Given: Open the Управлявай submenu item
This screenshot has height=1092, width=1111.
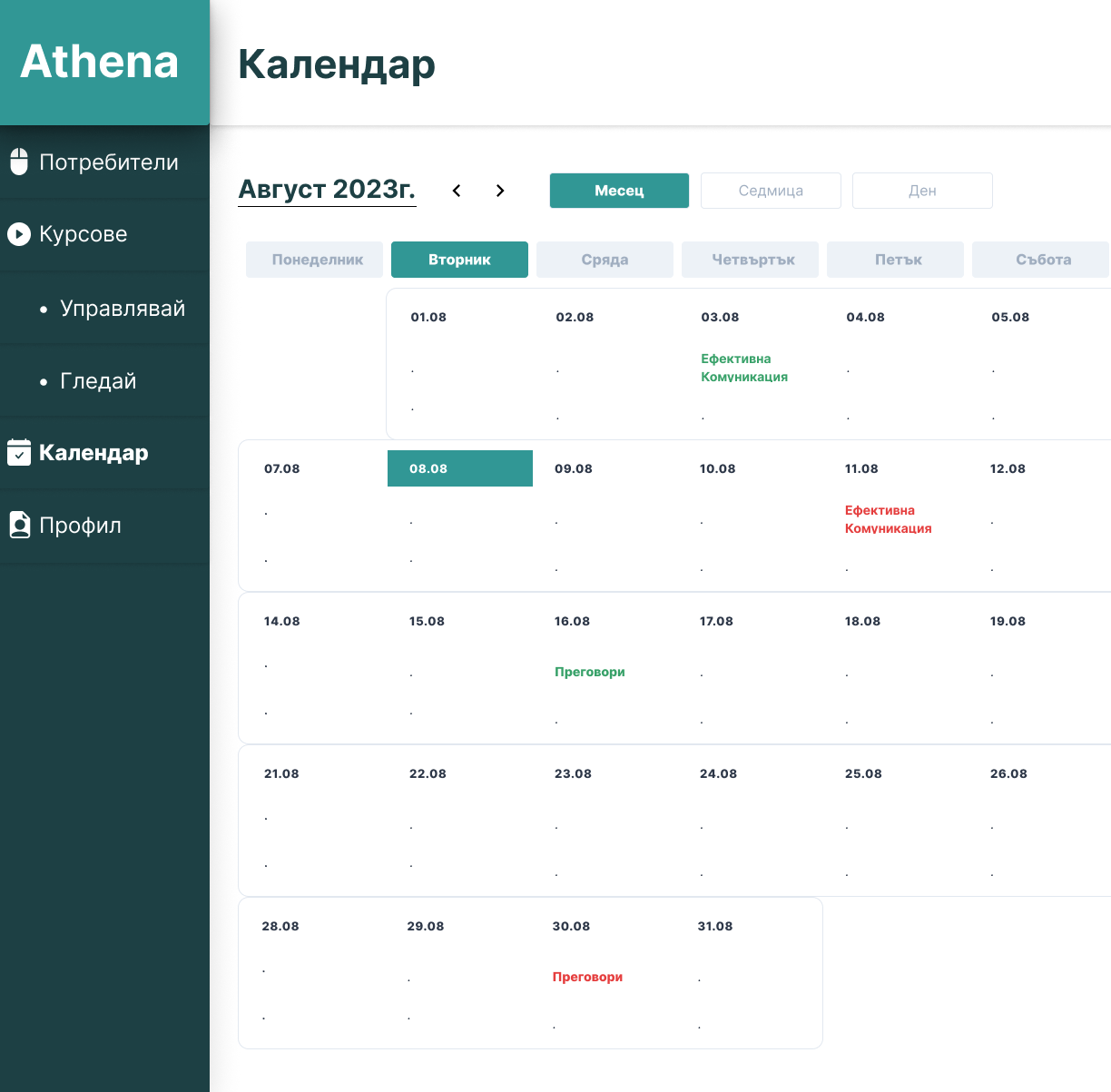Looking at the screenshot, I should (x=123, y=309).
